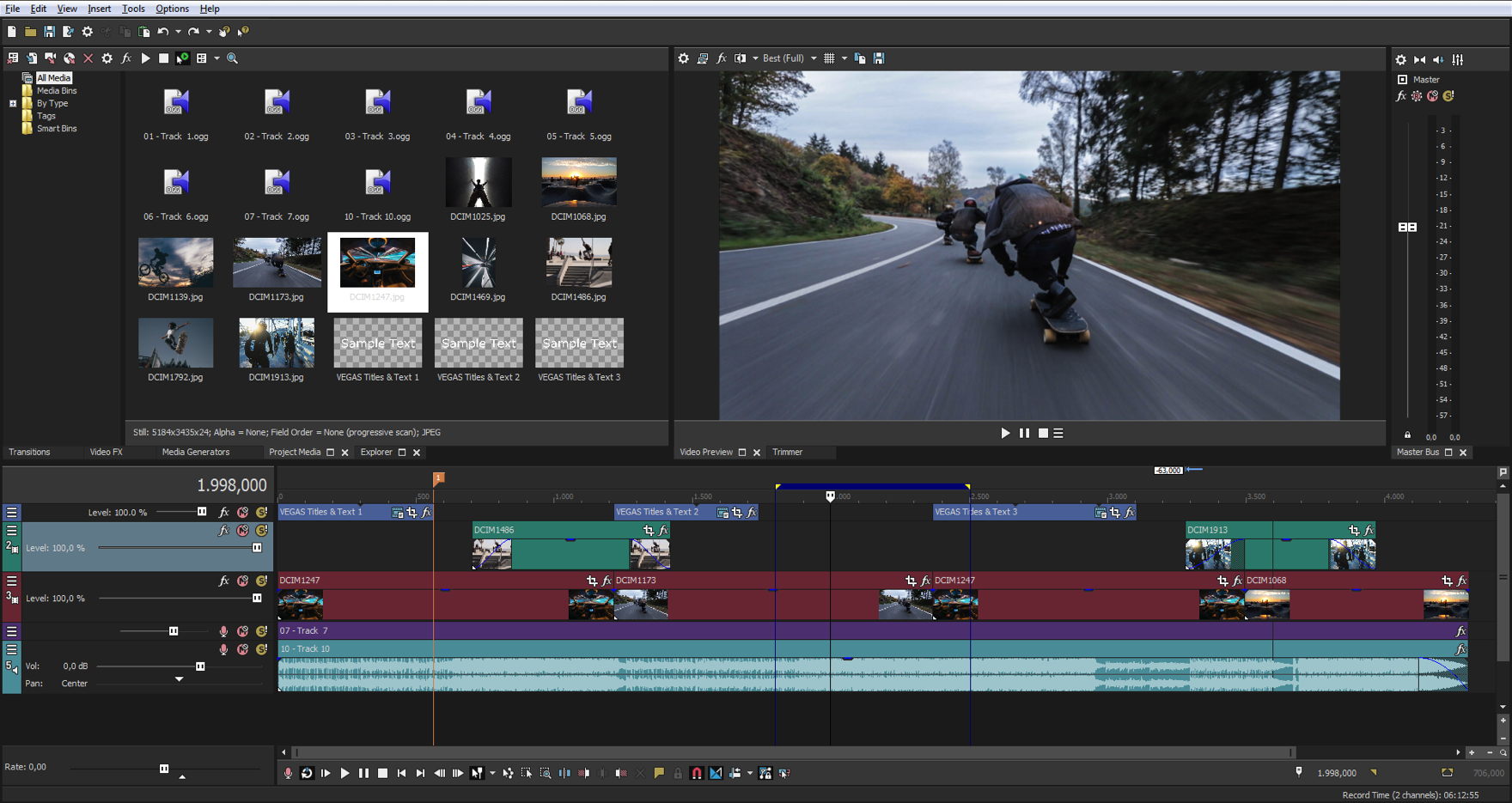Viewport: 1512px width, 803px height.
Task: Toggle Loop Playback in the transport bar
Action: (x=307, y=773)
